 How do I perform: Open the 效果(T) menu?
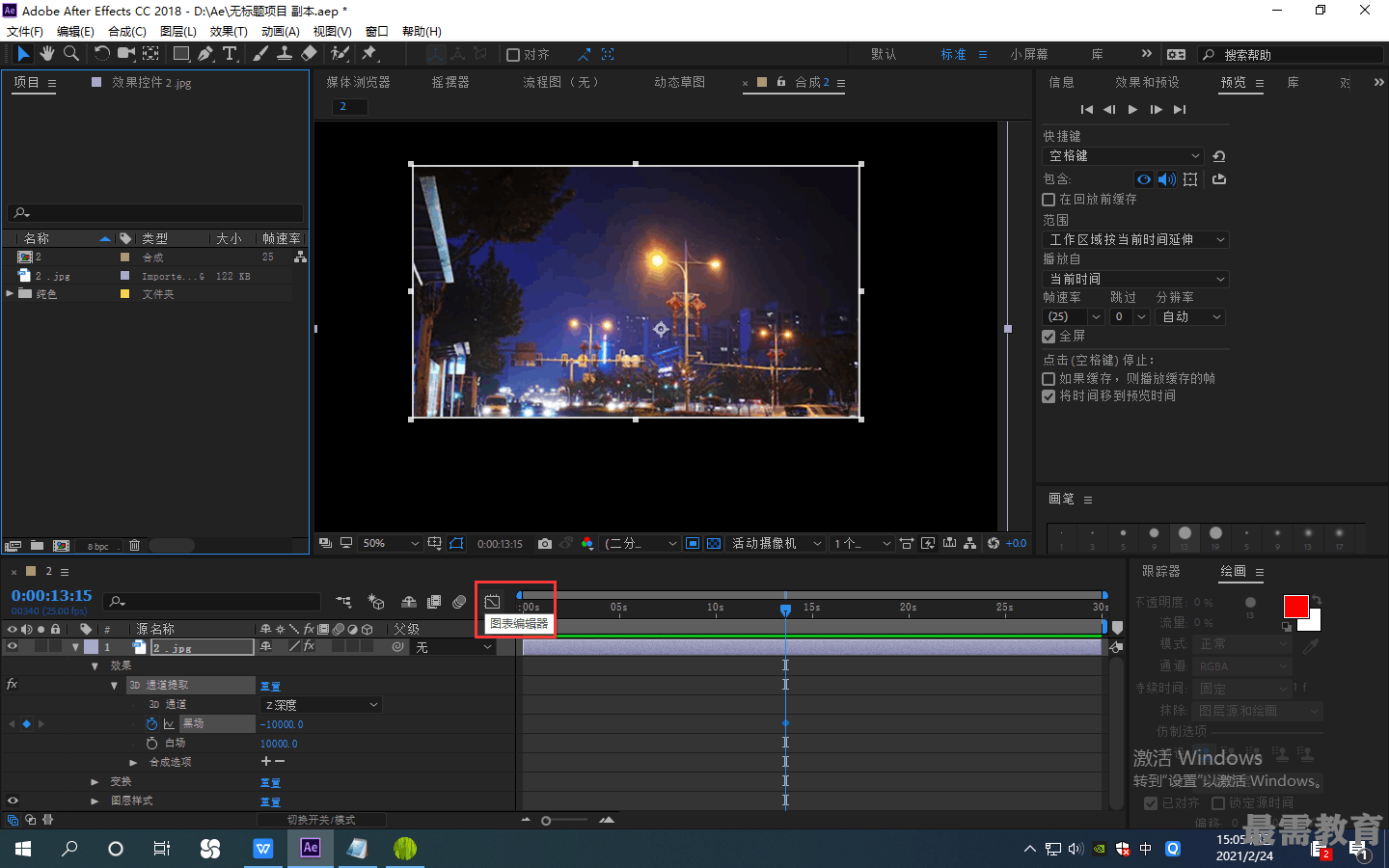coord(229,31)
